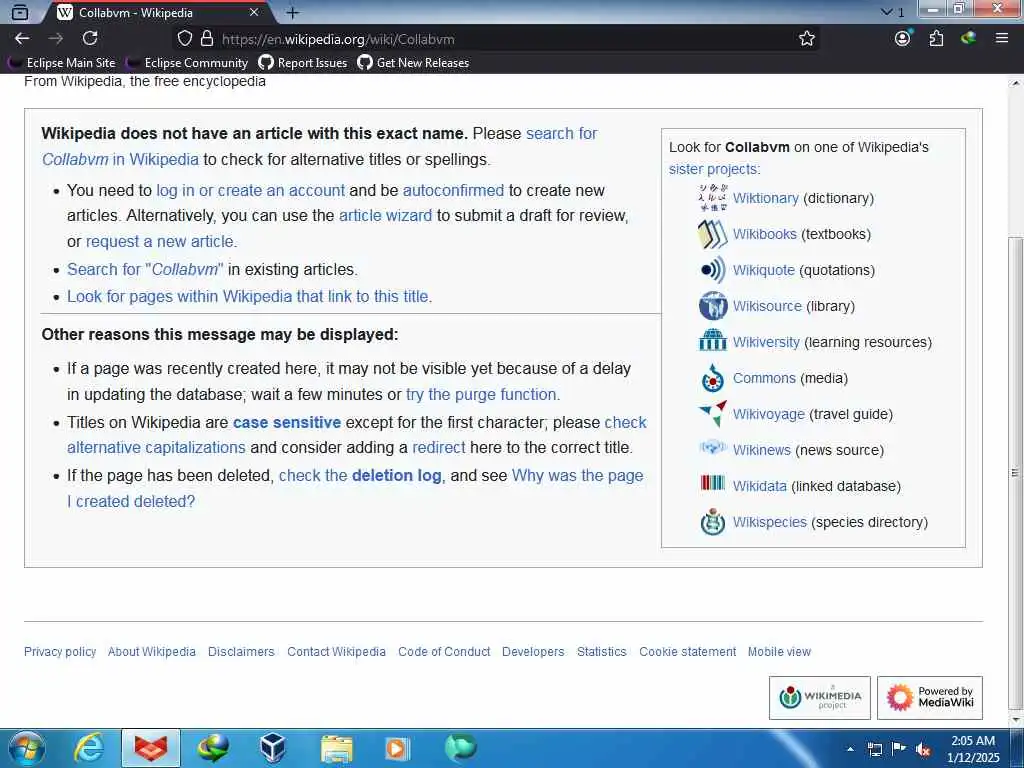Click the Wiktionary logo icon
The image size is (1024, 768).
(712, 198)
